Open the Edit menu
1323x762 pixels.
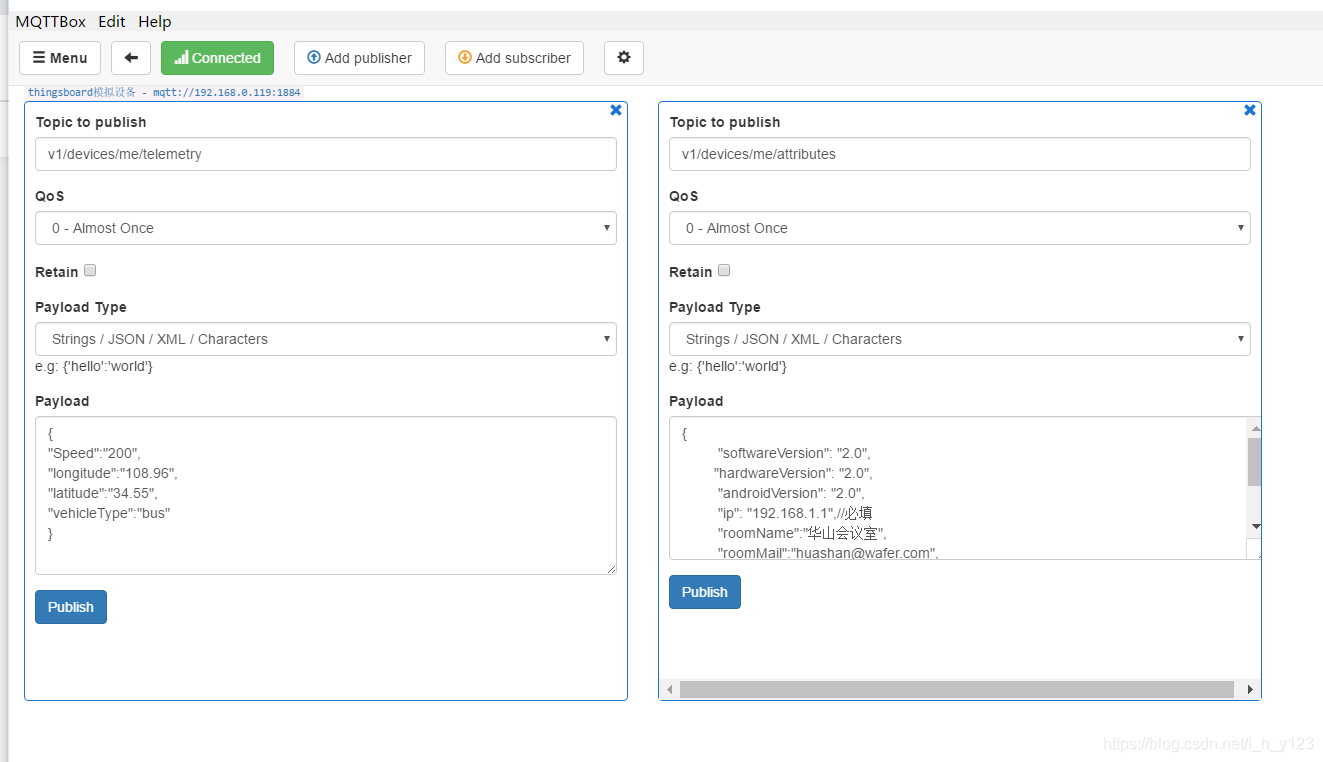(x=112, y=21)
